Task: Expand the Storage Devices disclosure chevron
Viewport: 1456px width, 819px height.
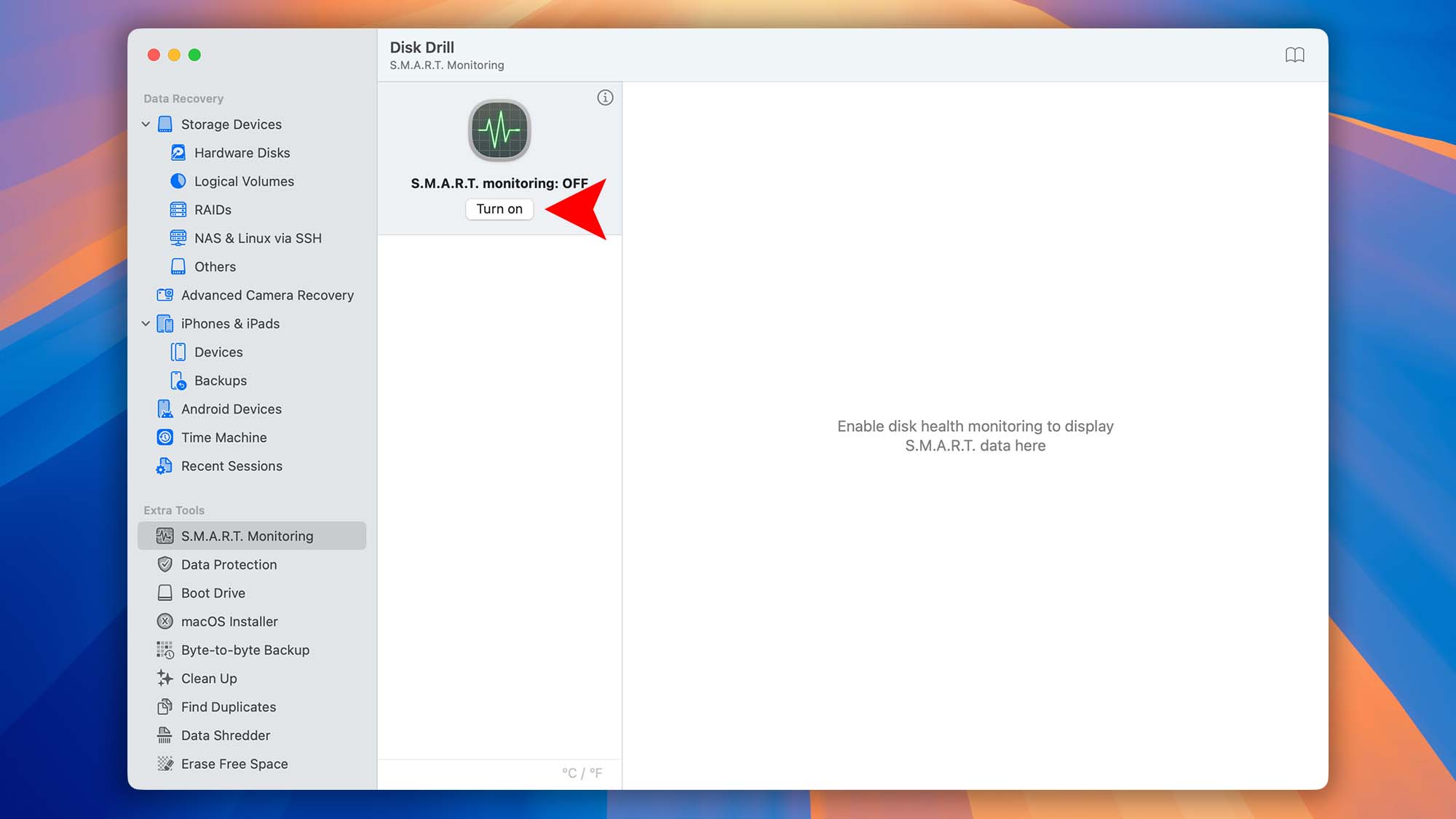Action: pyautogui.click(x=146, y=124)
